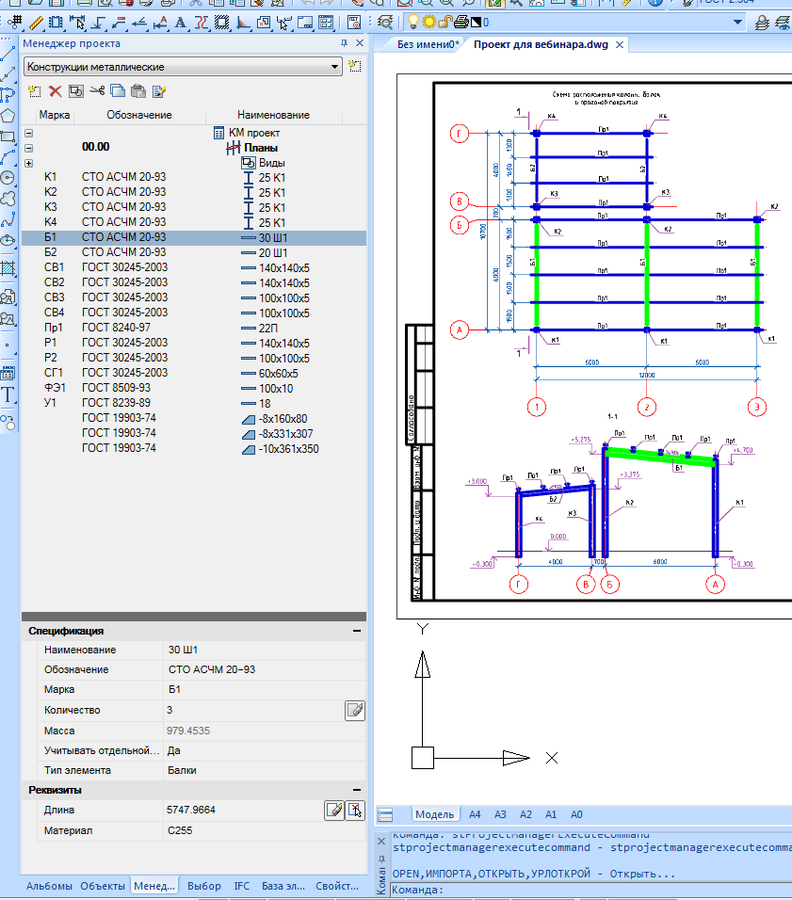This screenshot has height=900, width=792.
Task: Click delete button next to Длина
Action: [356, 810]
